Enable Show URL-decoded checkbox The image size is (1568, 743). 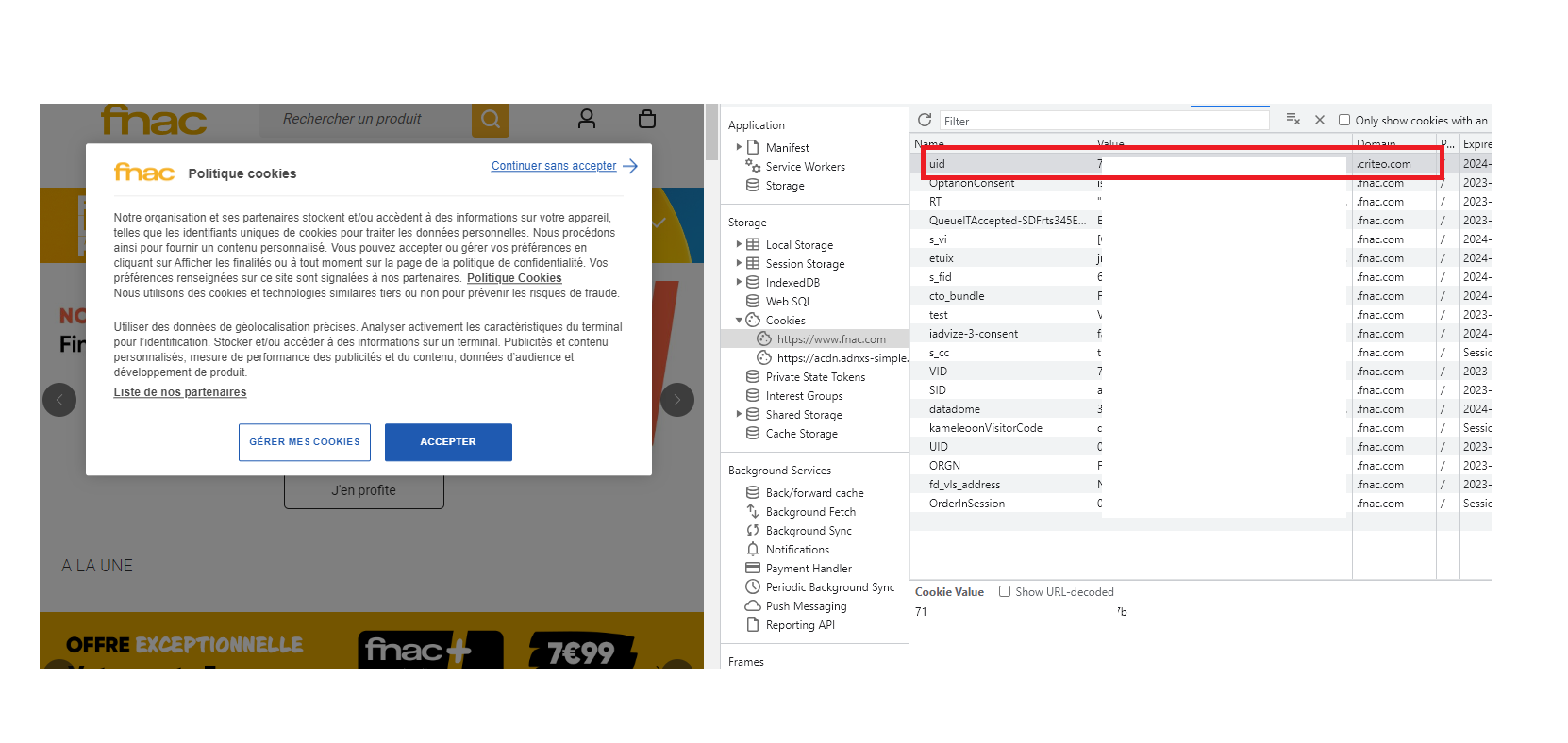(1005, 591)
